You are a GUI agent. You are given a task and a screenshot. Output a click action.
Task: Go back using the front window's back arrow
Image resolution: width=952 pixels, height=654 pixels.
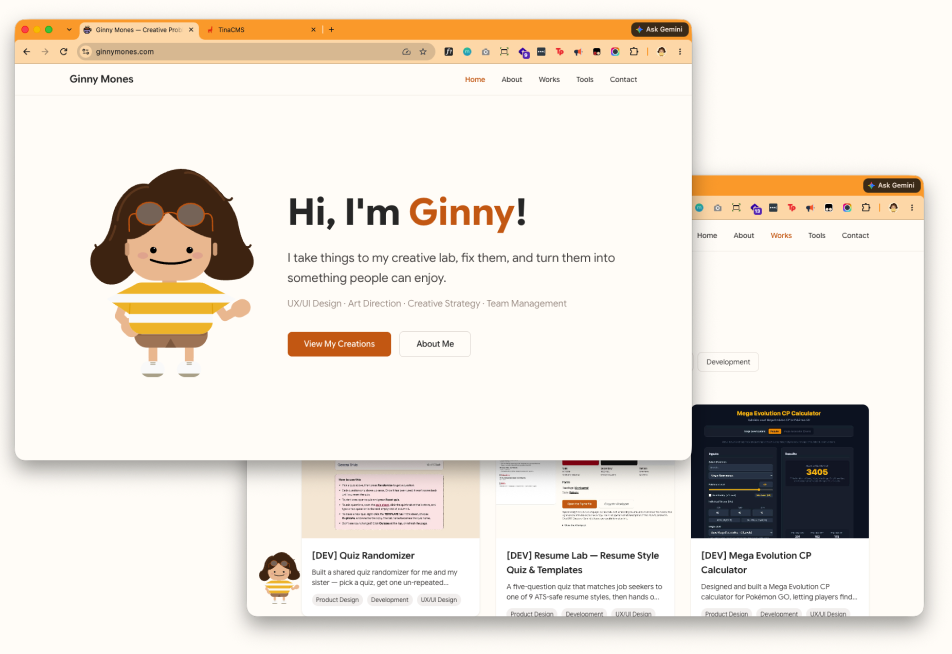pyautogui.click(x=27, y=52)
